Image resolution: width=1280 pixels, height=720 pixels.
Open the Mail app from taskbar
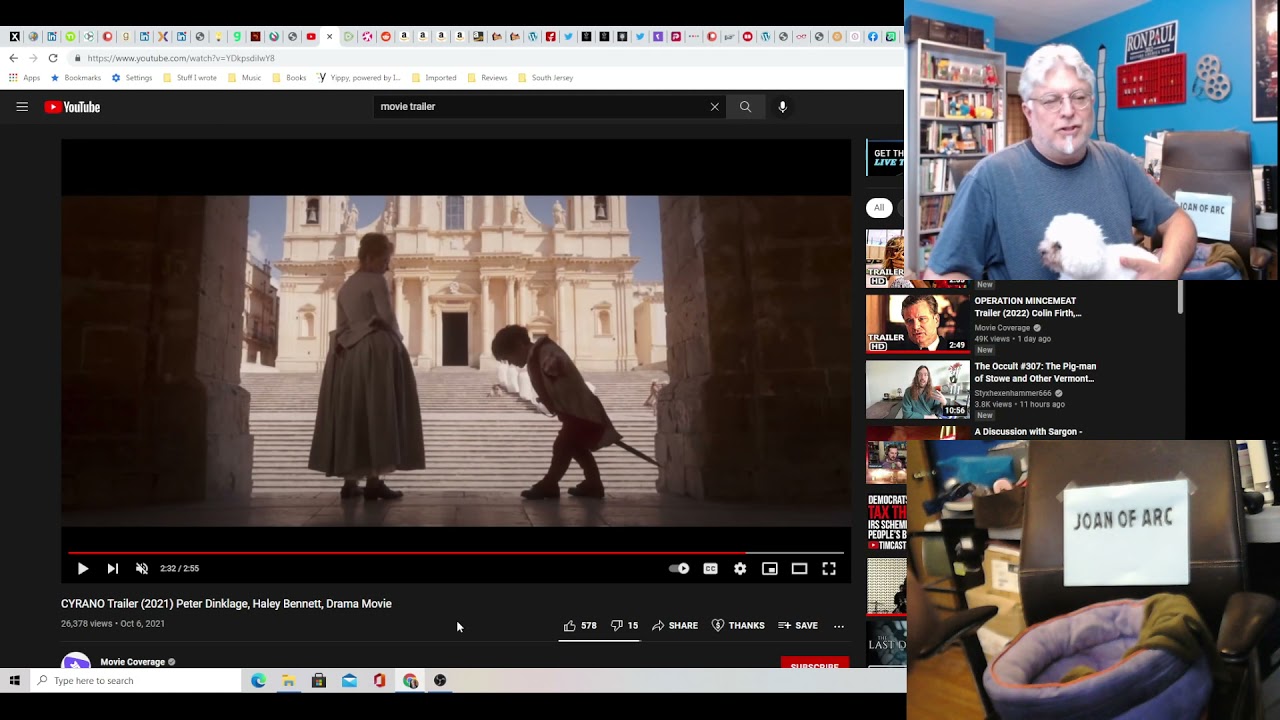click(x=349, y=681)
